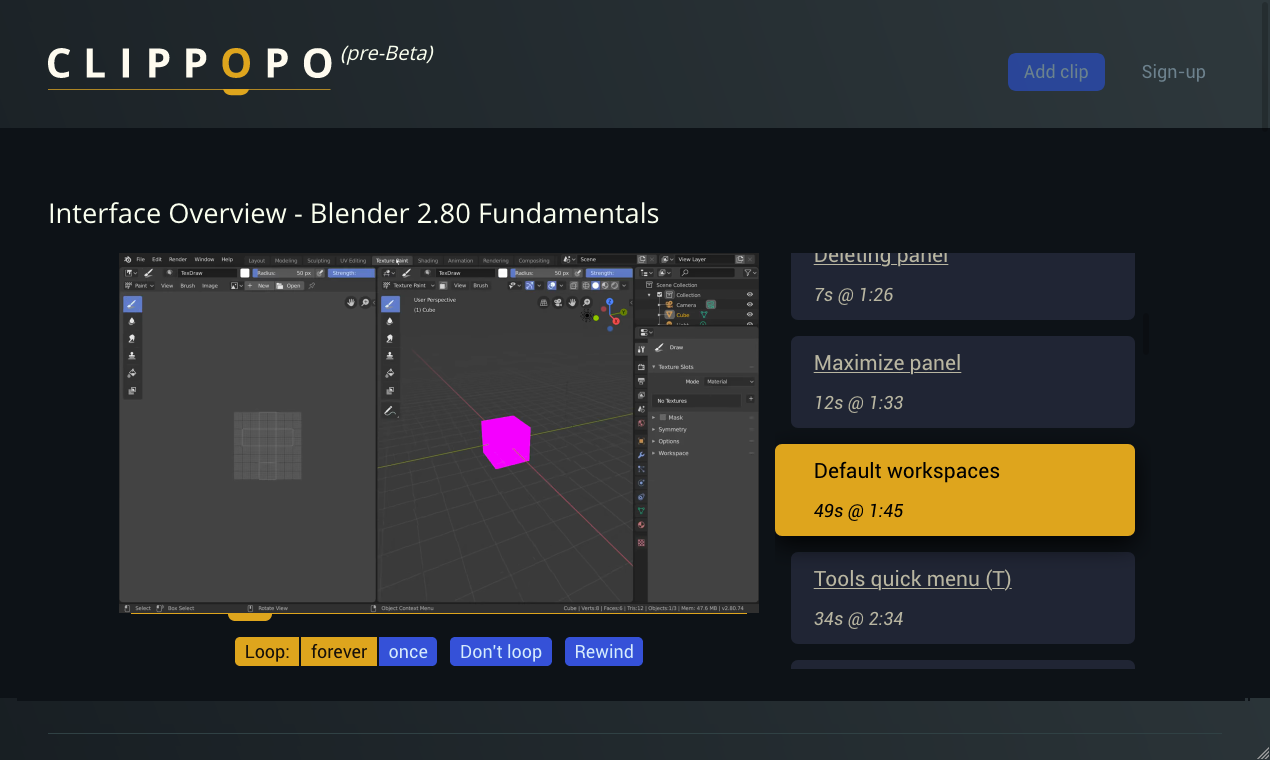The image size is (1270, 760).
Task: Expand the Symmetry section in properties
Action: pos(674,429)
